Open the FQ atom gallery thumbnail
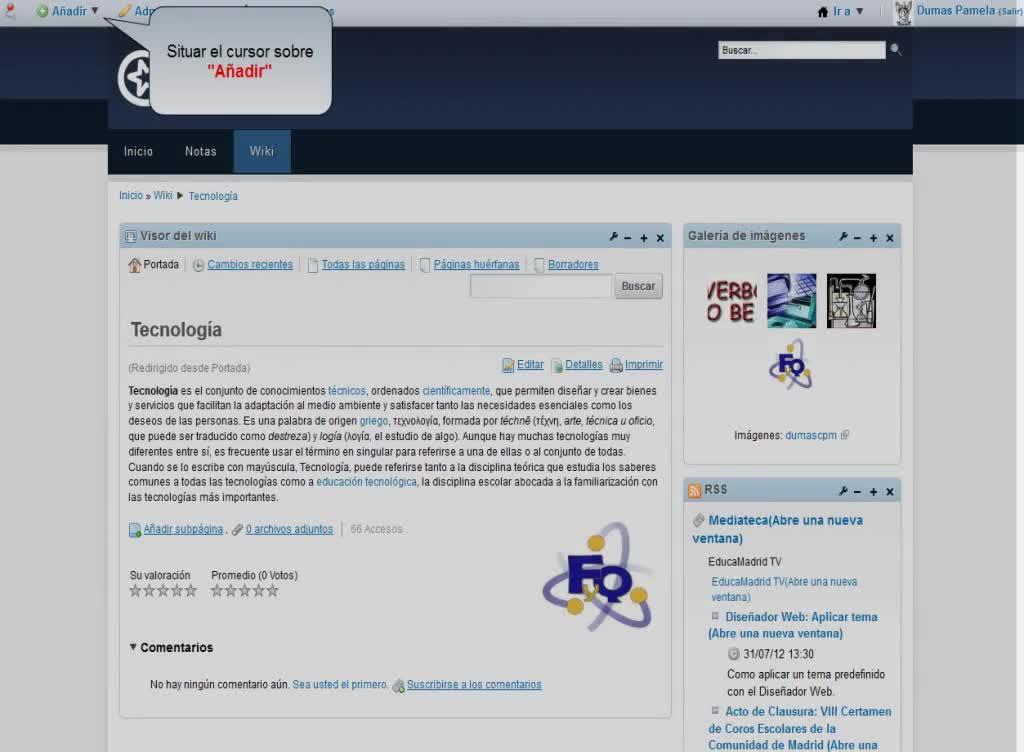The width and height of the screenshot is (1024, 752). click(x=791, y=364)
